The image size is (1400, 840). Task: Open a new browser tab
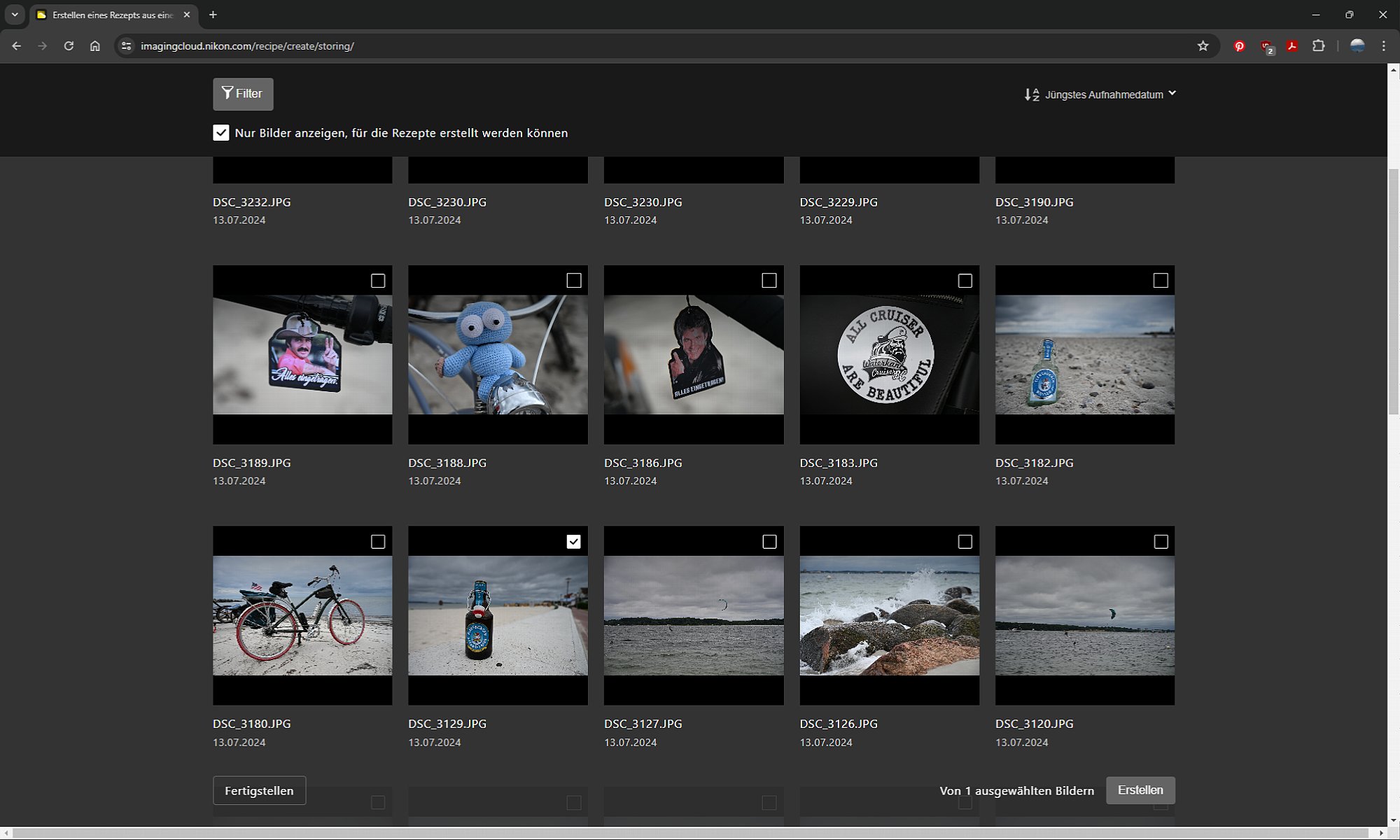(x=213, y=15)
